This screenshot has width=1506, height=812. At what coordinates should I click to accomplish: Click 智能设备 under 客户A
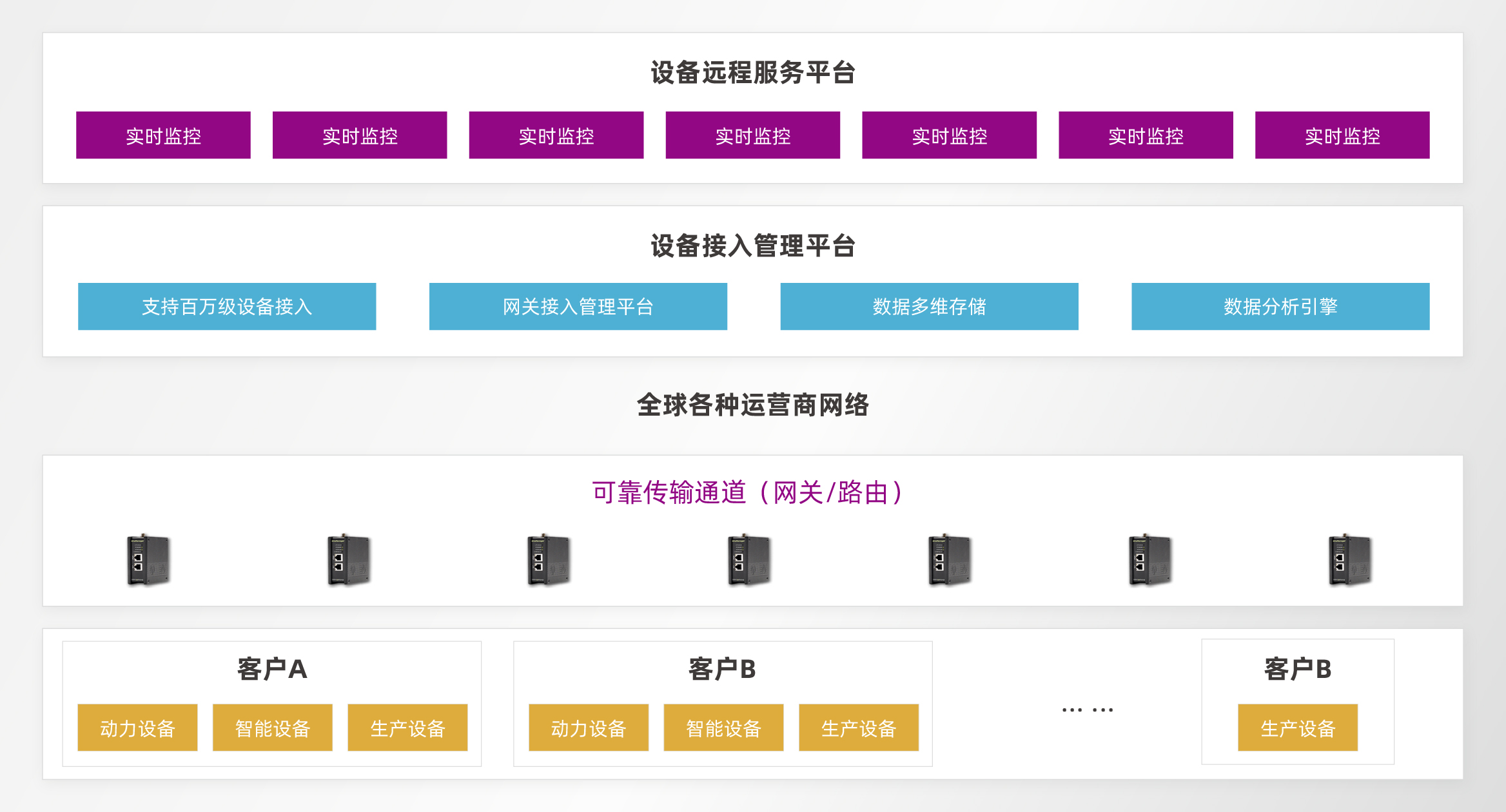click(273, 728)
